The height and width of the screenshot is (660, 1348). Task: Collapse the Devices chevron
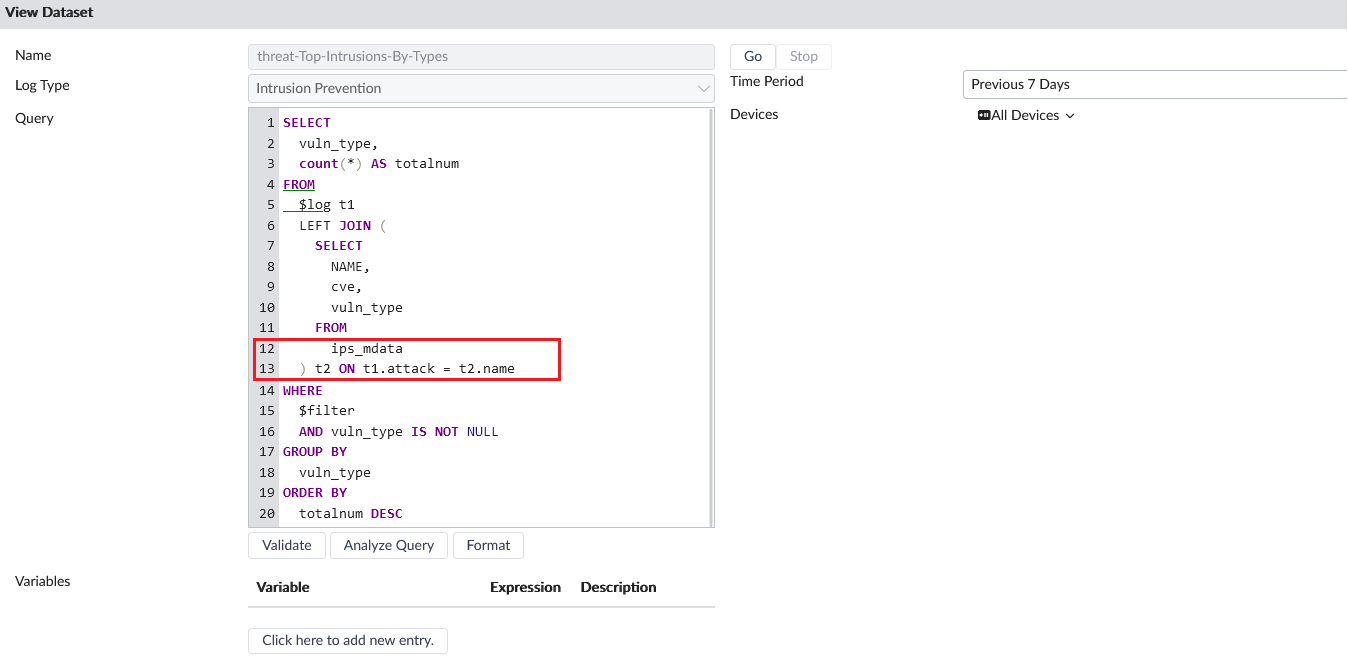tap(1069, 116)
